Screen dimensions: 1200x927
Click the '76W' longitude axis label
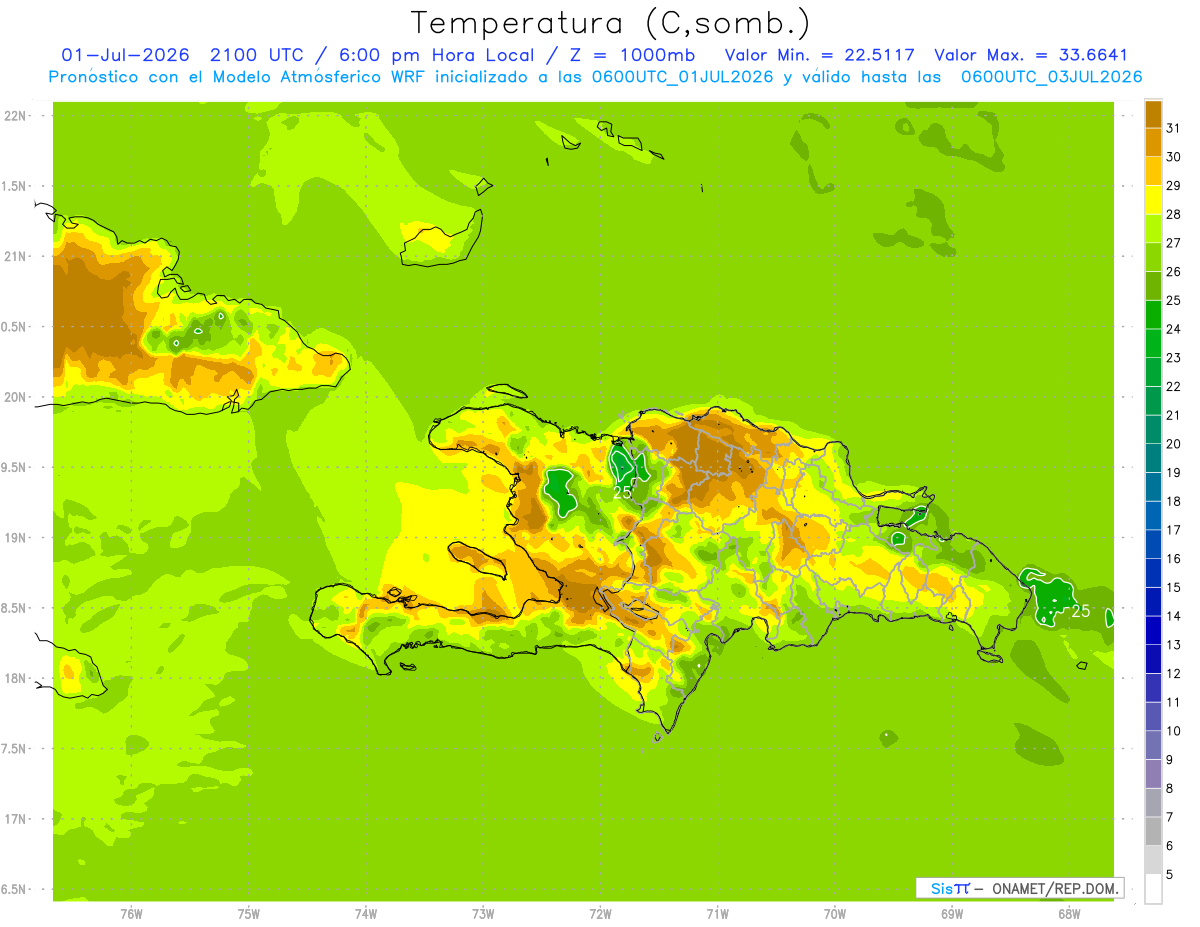131,913
